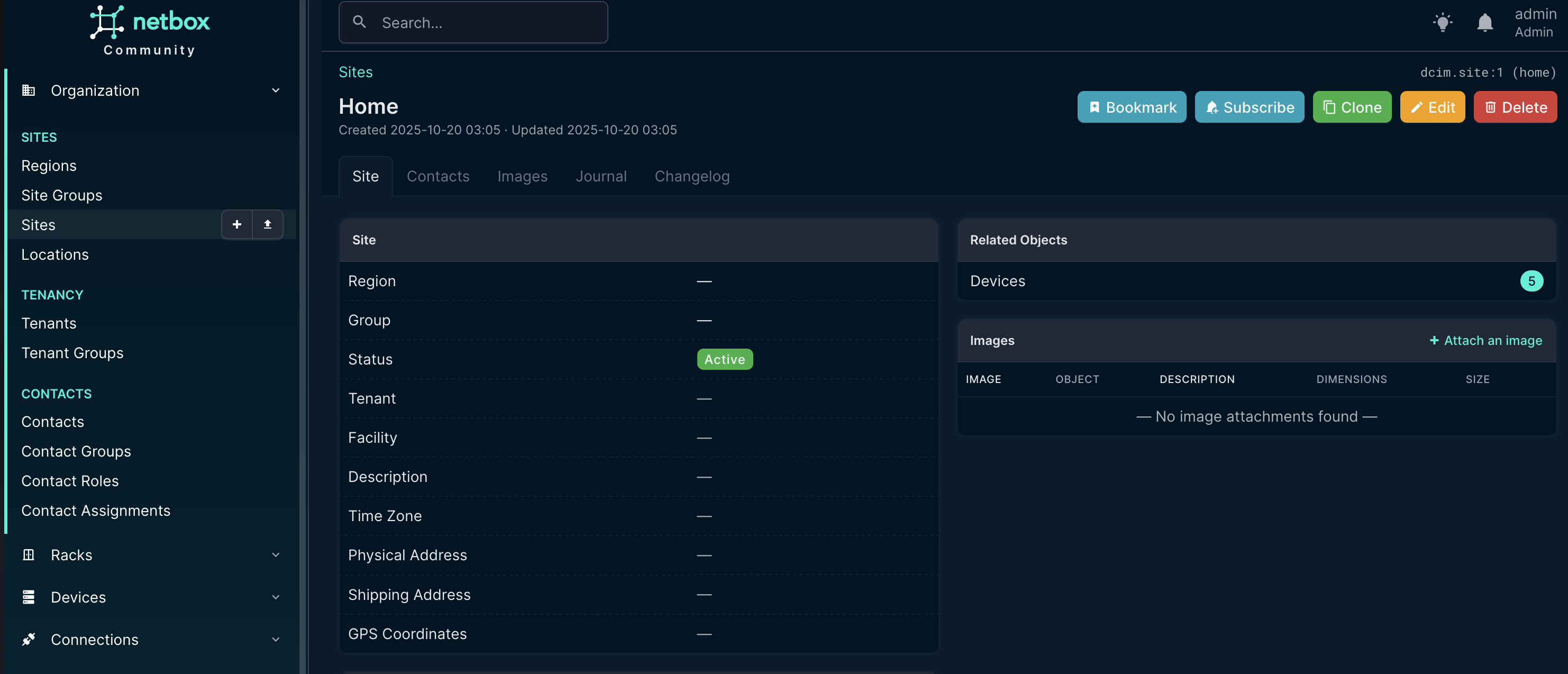Click the Organization building icon

pos(29,90)
